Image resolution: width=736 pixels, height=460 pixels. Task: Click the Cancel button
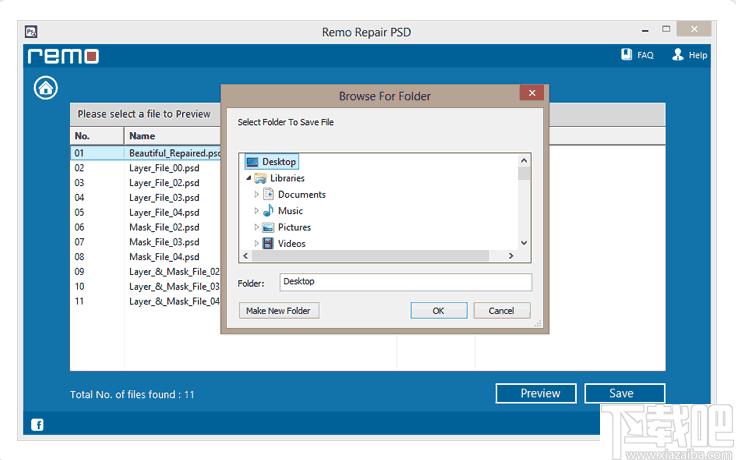[502, 311]
